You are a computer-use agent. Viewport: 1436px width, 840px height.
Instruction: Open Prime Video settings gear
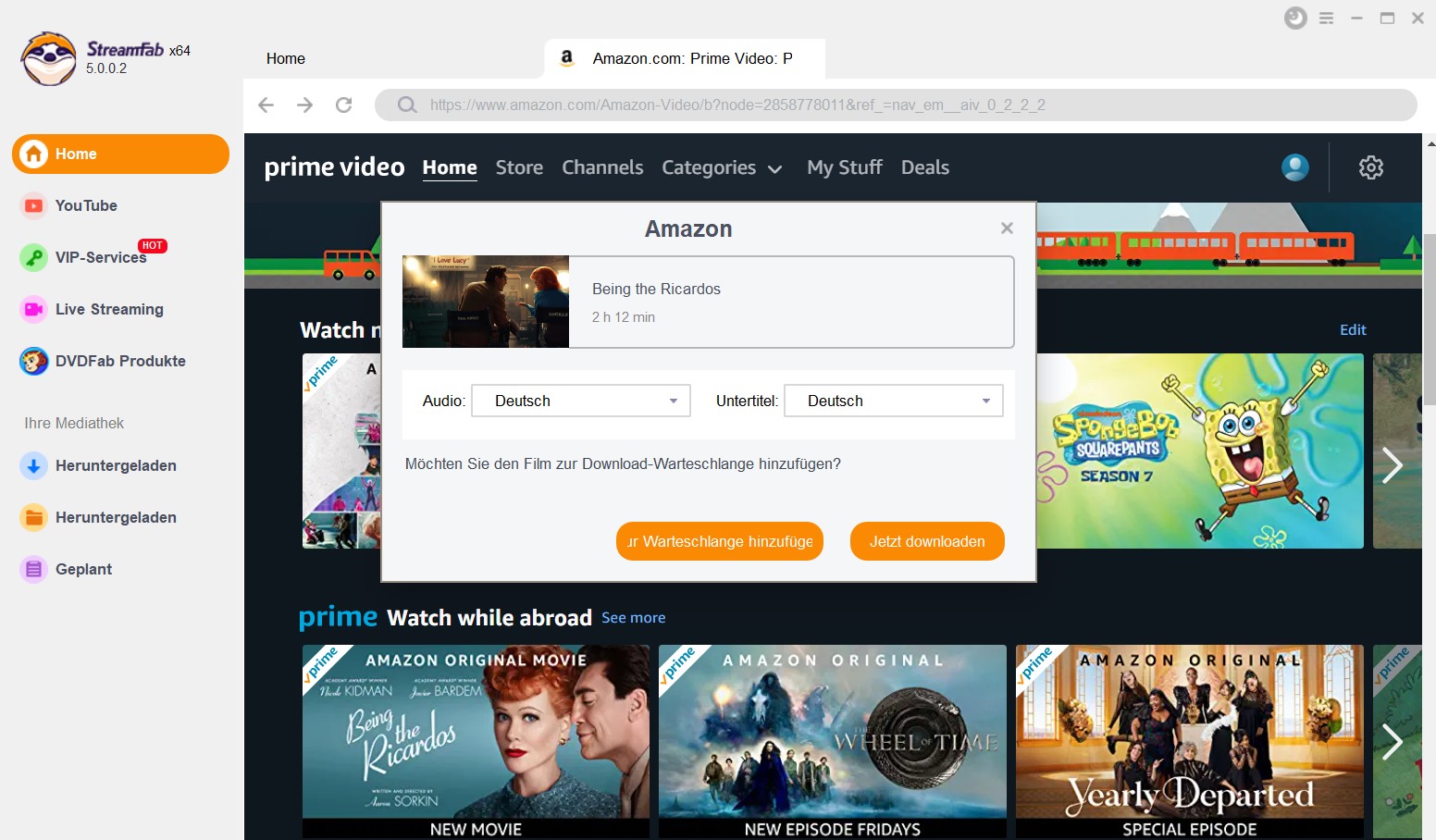pos(1371,167)
